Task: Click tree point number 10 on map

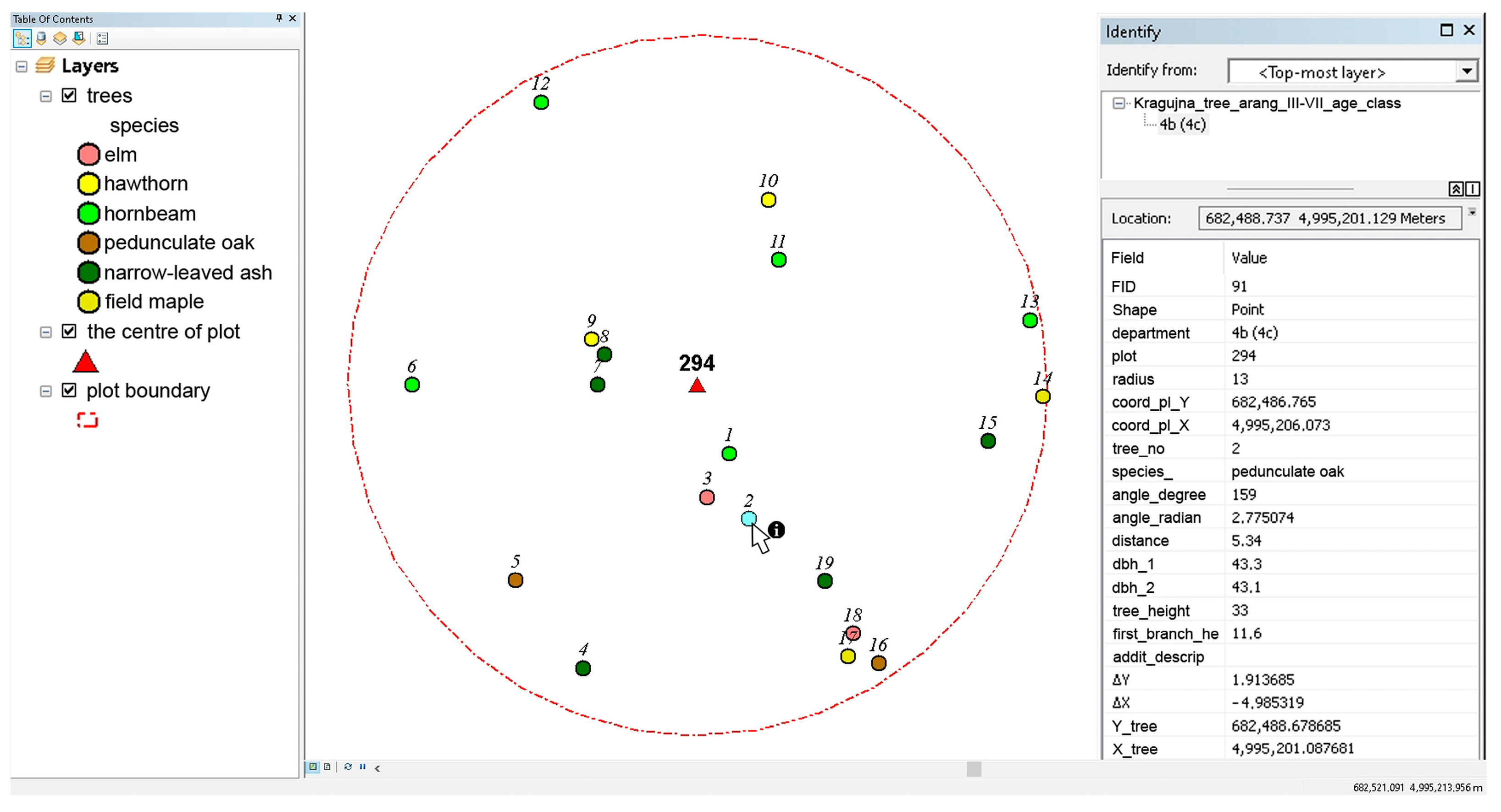Action: pos(768,200)
